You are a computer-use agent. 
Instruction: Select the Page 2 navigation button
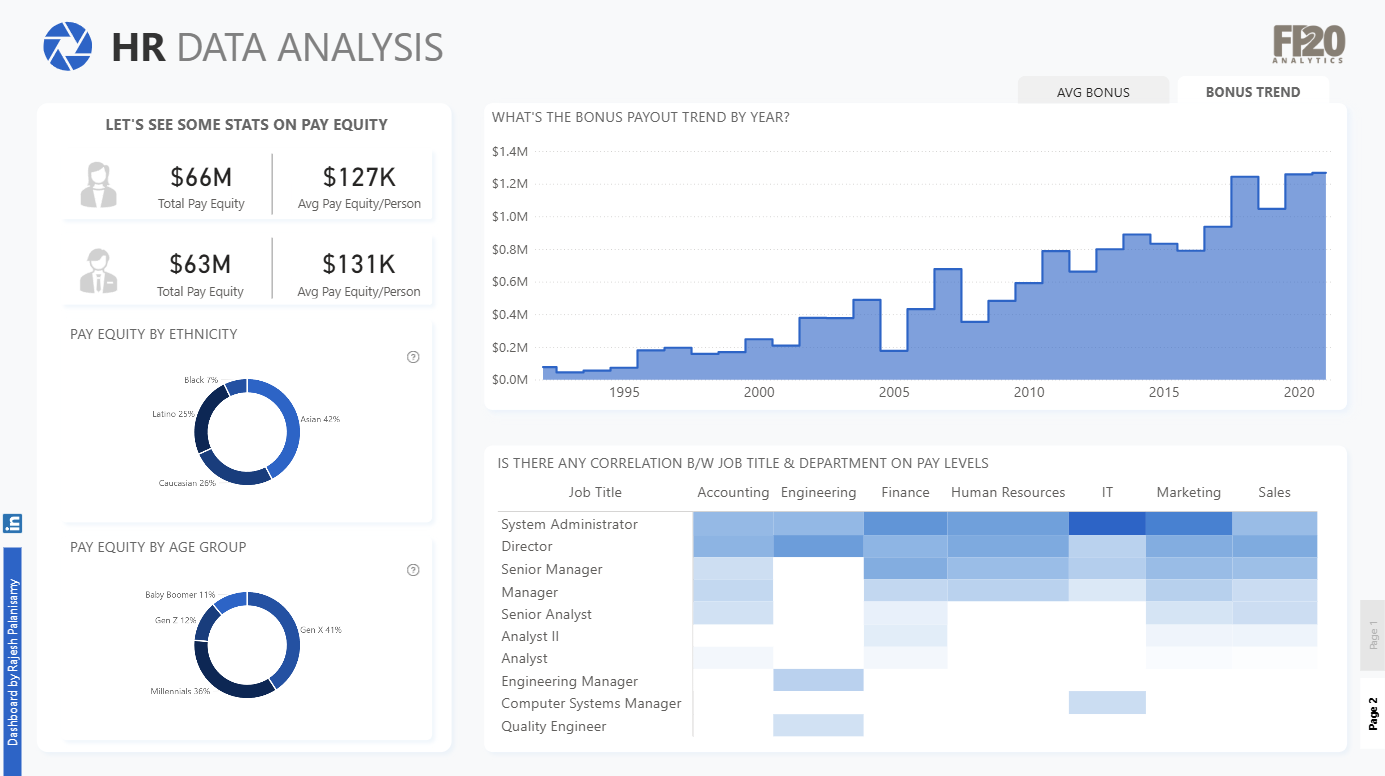coord(1373,714)
